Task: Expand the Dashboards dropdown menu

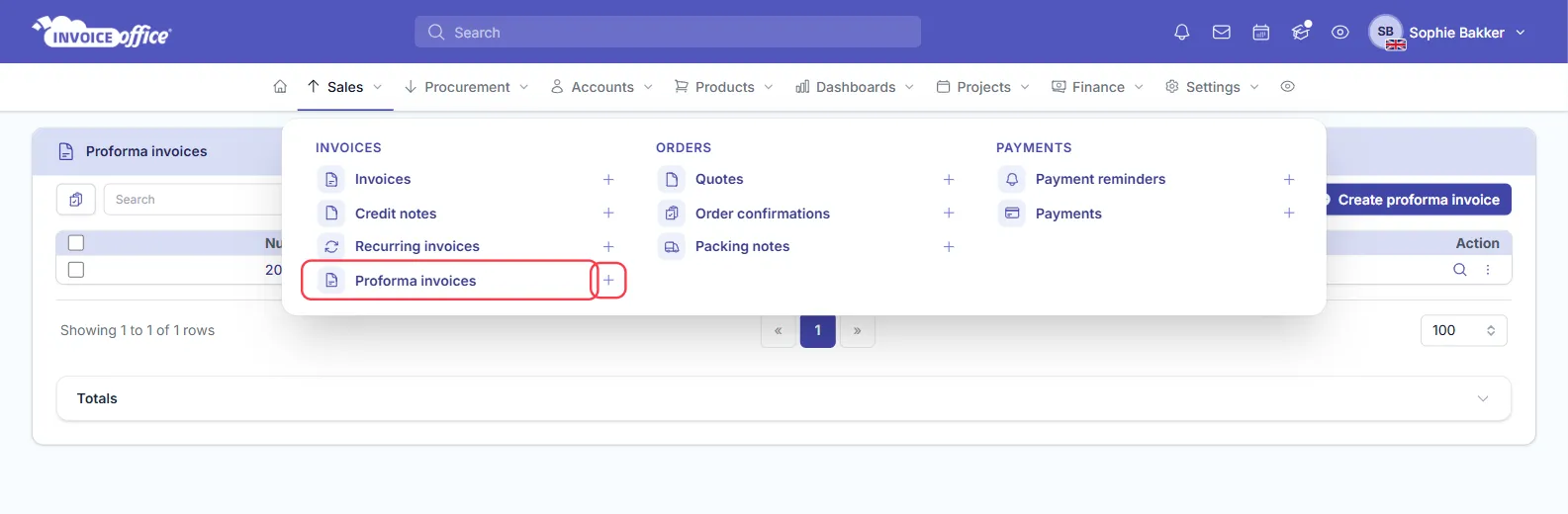Action: coord(855,87)
